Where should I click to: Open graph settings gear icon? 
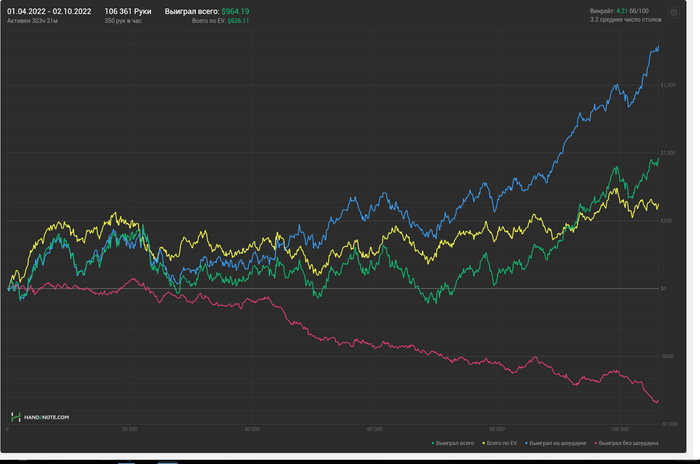pyautogui.click(x=674, y=13)
